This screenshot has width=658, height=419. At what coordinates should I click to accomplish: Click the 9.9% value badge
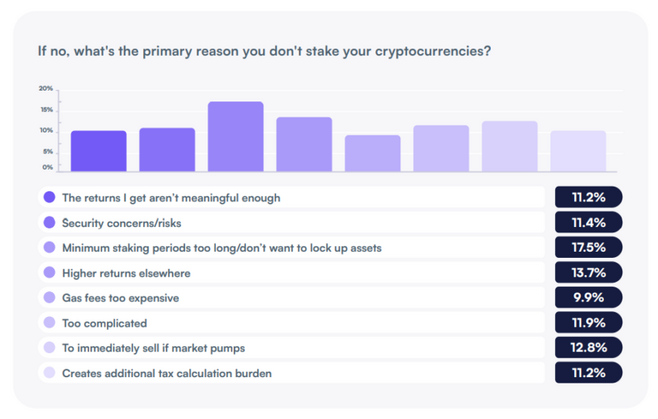pyautogui.click(x=588, y=297)
